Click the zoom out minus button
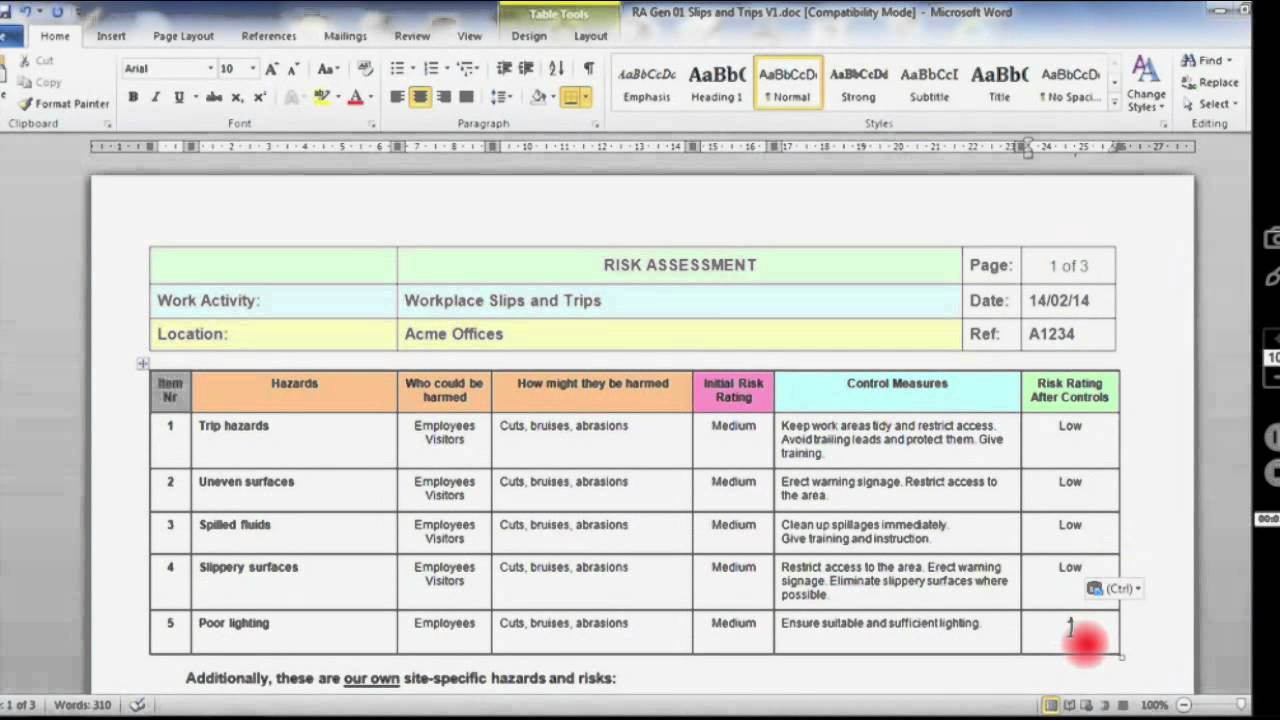 tap(1183, 705)
